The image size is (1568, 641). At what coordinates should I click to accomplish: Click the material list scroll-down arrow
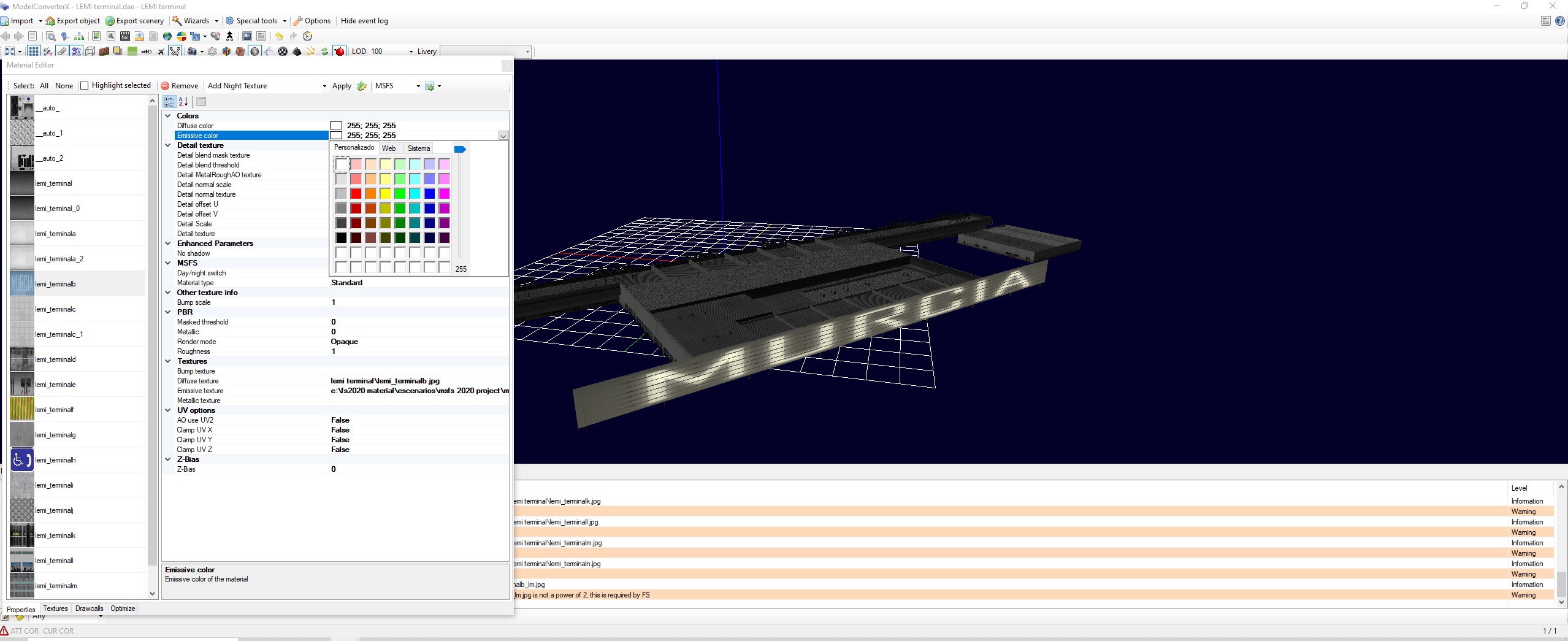[x=153, y=594]
